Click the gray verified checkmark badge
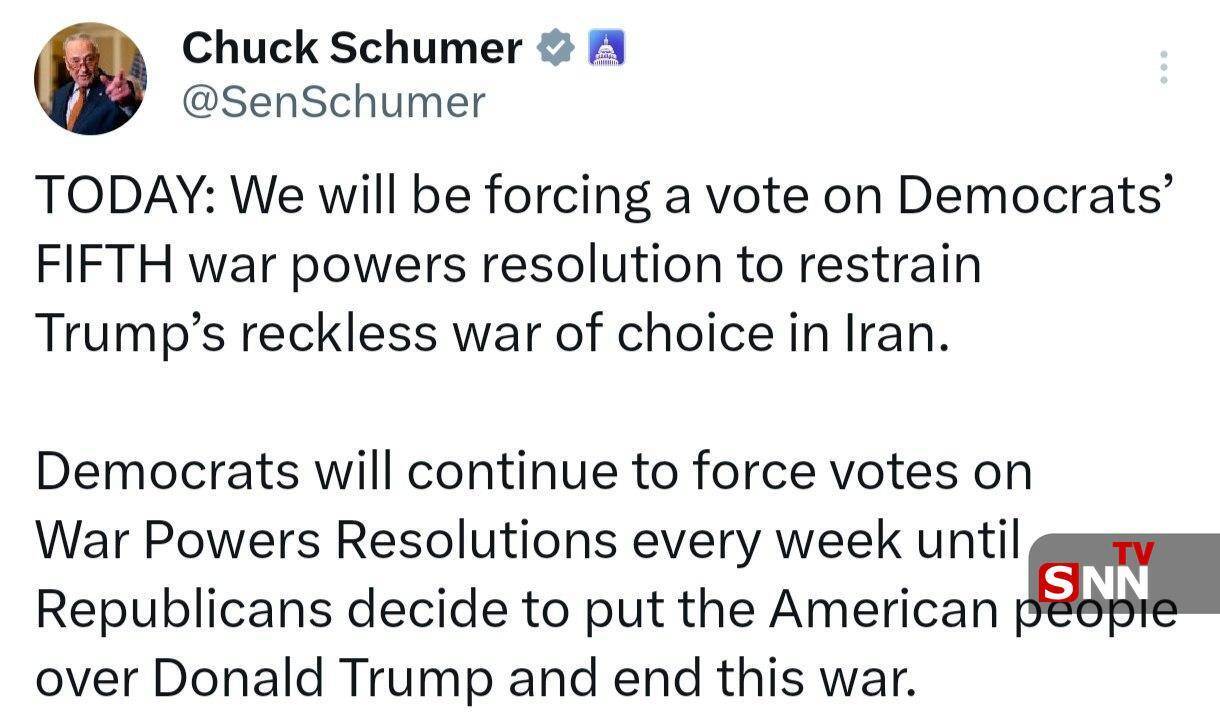 [x=554, y=47]
